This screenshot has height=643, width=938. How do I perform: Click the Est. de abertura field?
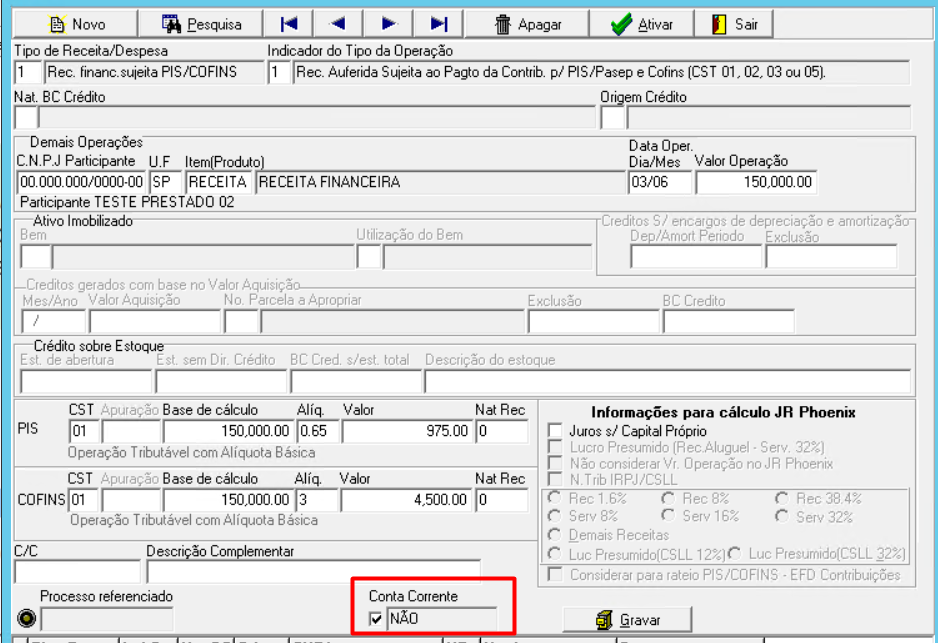(x=86, y=382)
